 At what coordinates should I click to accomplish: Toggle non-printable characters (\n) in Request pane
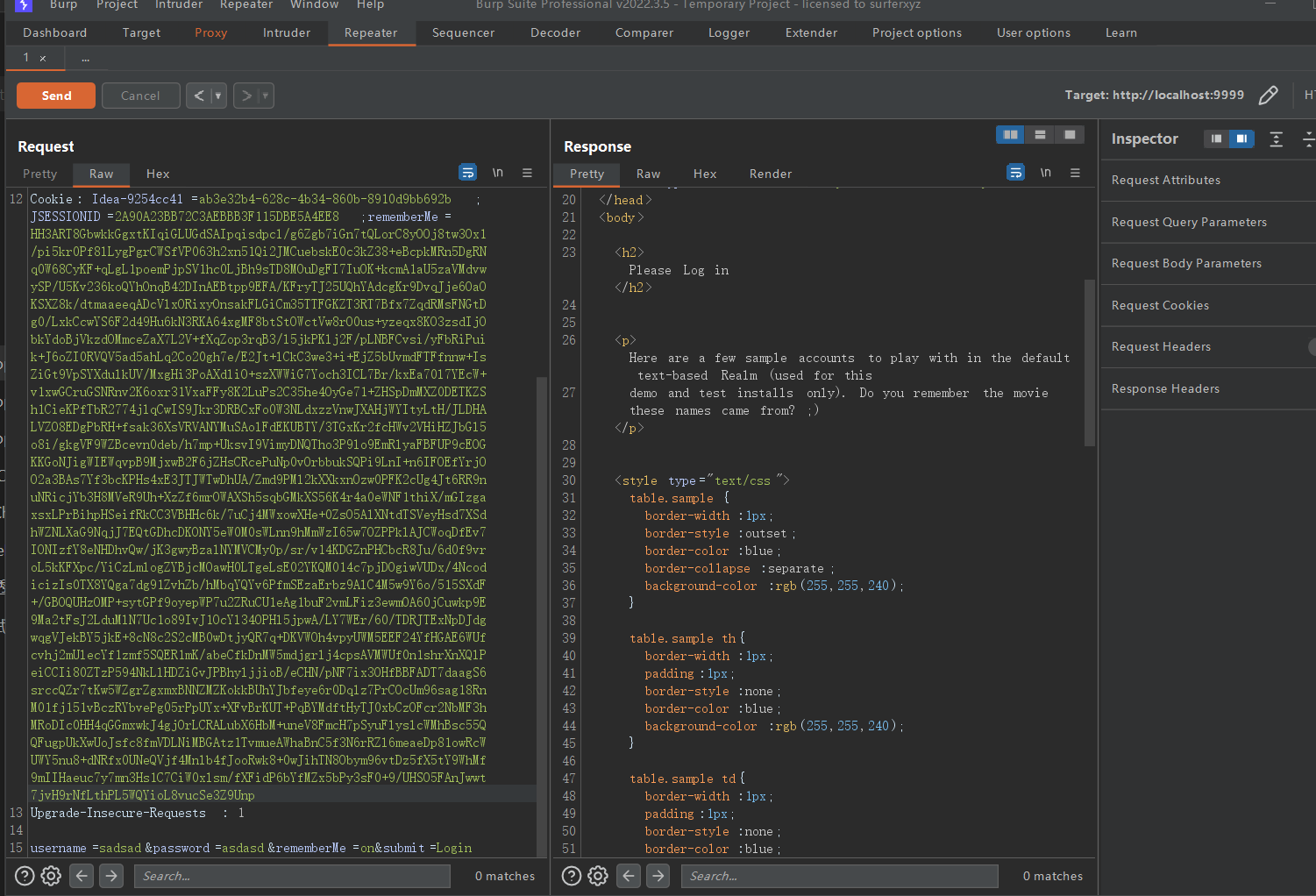tap(498, 173)
